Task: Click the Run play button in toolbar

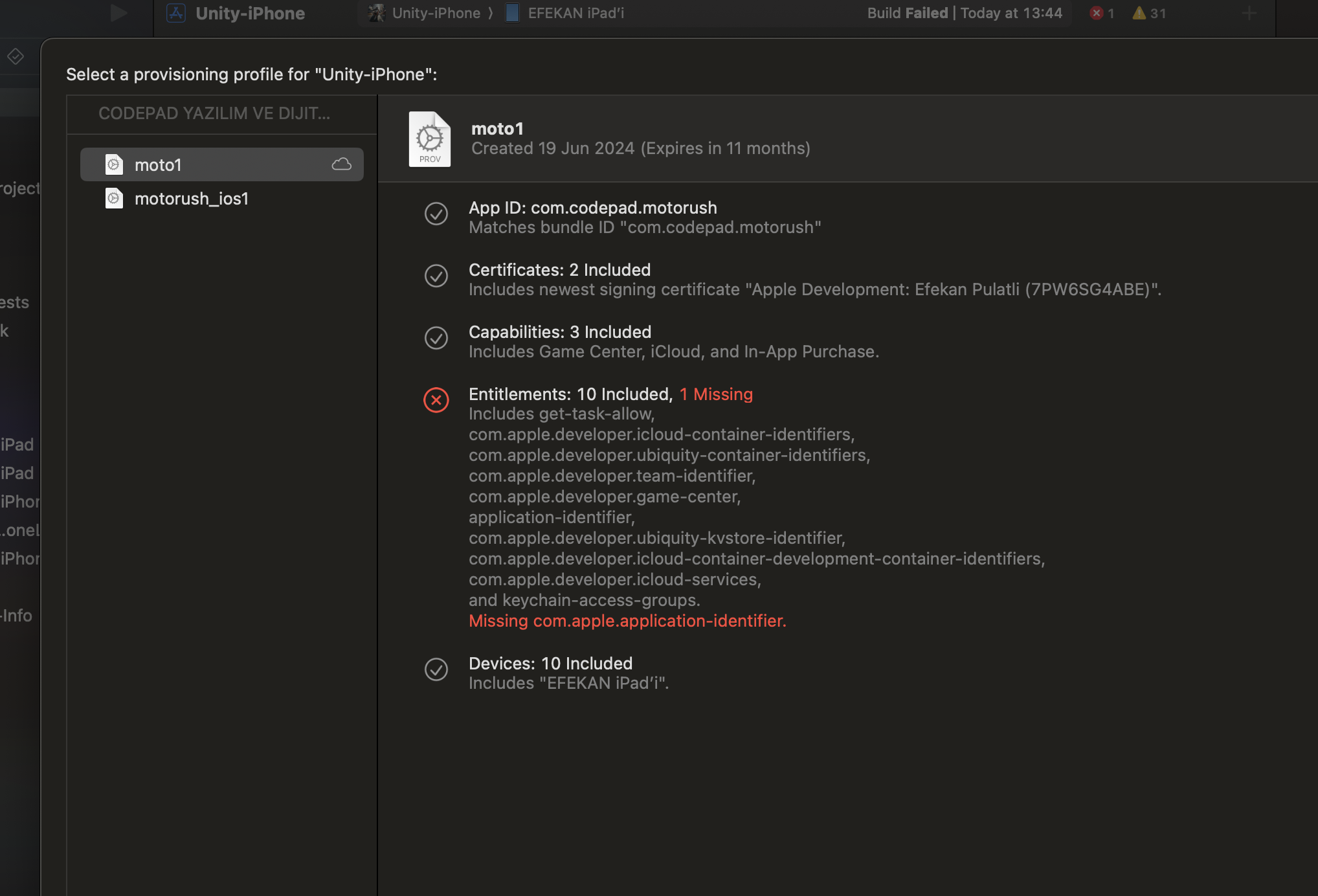Action: coord(118,13)
